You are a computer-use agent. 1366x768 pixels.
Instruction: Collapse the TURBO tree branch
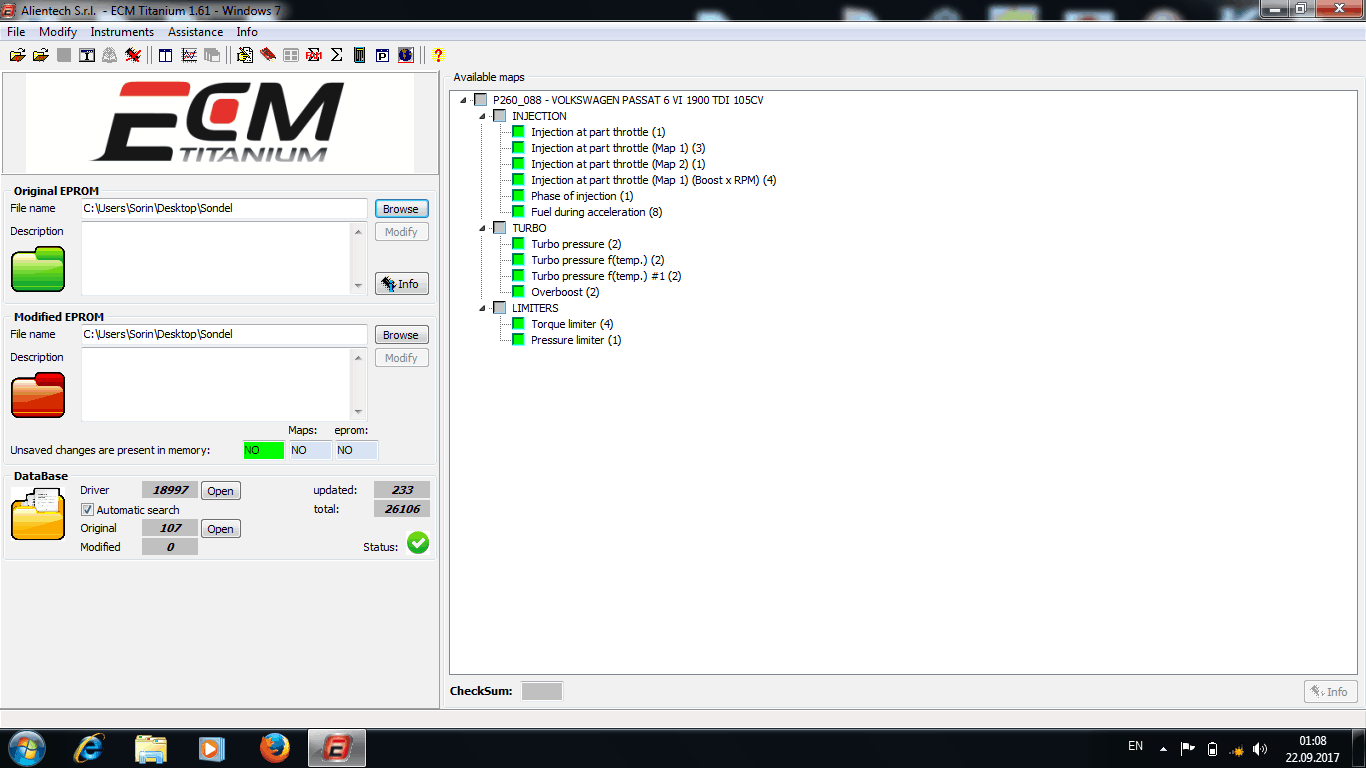coord(482,228)
